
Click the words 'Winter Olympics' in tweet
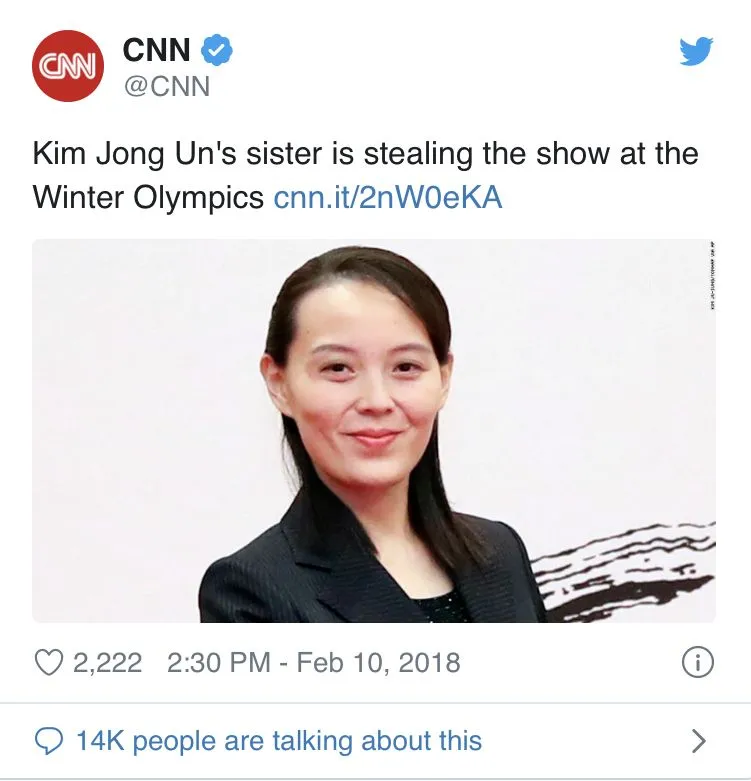click(148, 198)
